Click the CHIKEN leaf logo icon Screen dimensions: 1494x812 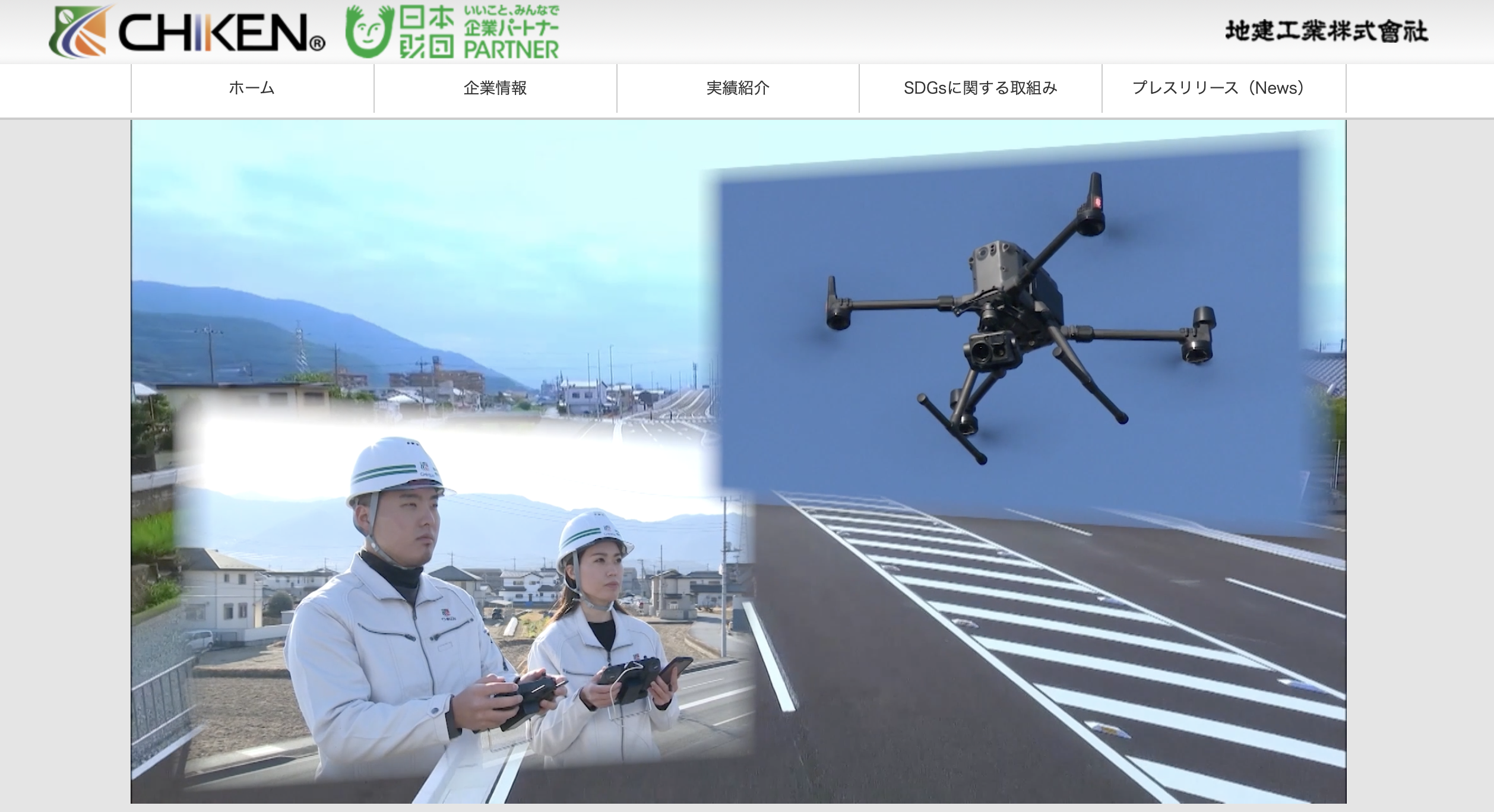[x=78, y=32]
